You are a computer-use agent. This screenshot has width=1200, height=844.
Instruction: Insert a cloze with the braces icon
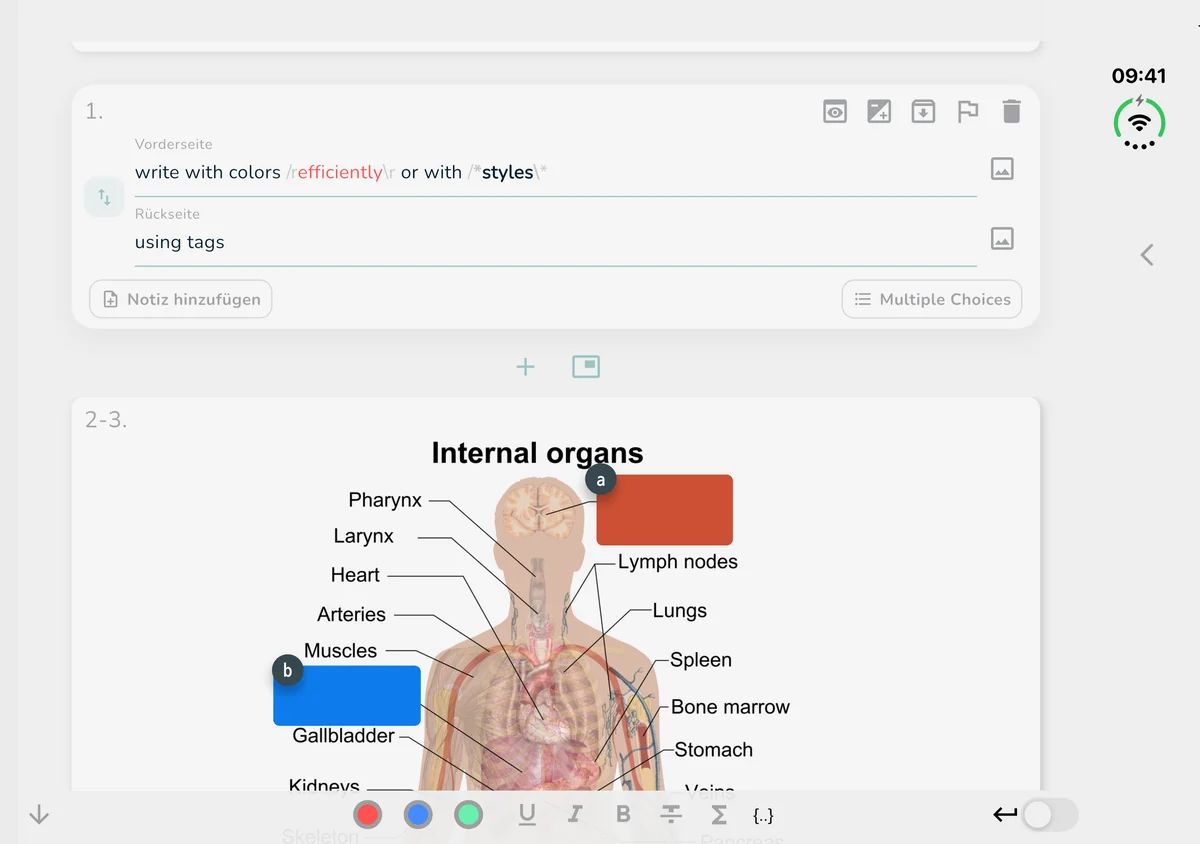pyautogui.click(x=763, y=816)
